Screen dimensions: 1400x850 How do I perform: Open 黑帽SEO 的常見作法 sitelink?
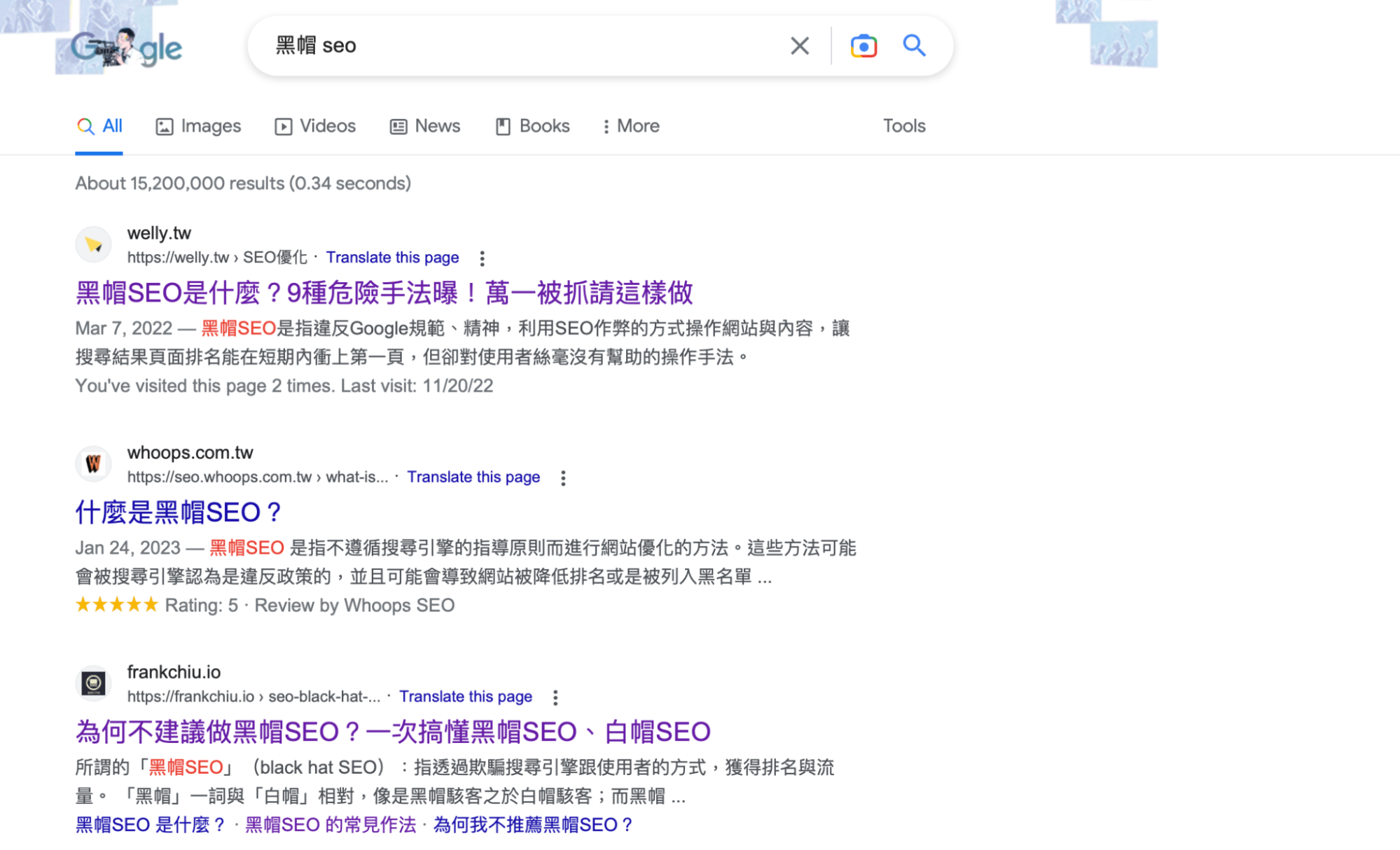330,825
